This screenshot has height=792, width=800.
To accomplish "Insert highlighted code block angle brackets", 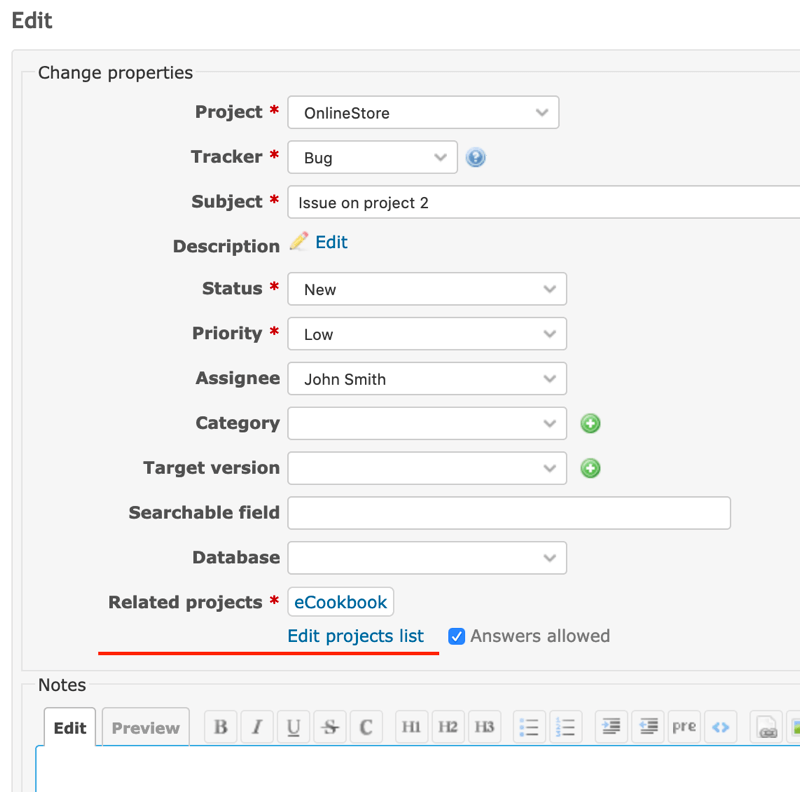I will (x=720, y=727).
